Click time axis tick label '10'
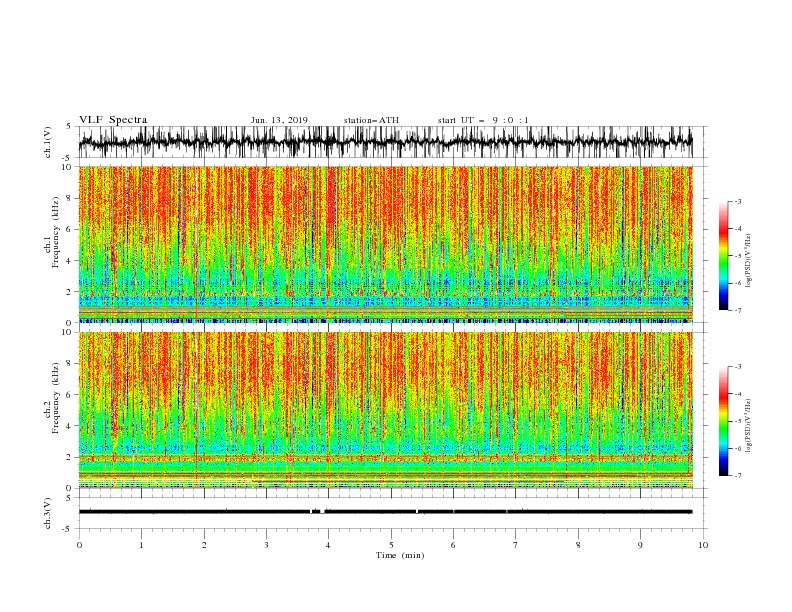The image size is (792, 612). 703,545
